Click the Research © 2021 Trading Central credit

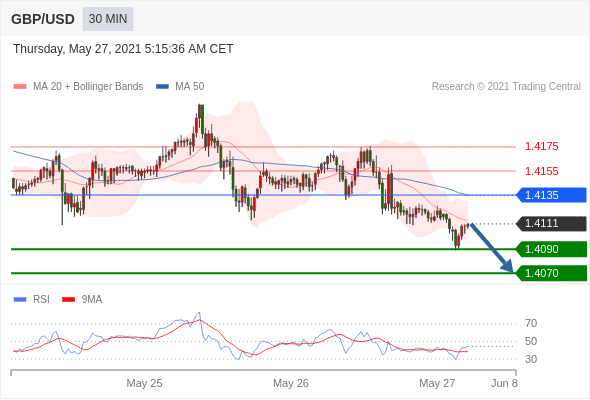[x=506, y=87]
